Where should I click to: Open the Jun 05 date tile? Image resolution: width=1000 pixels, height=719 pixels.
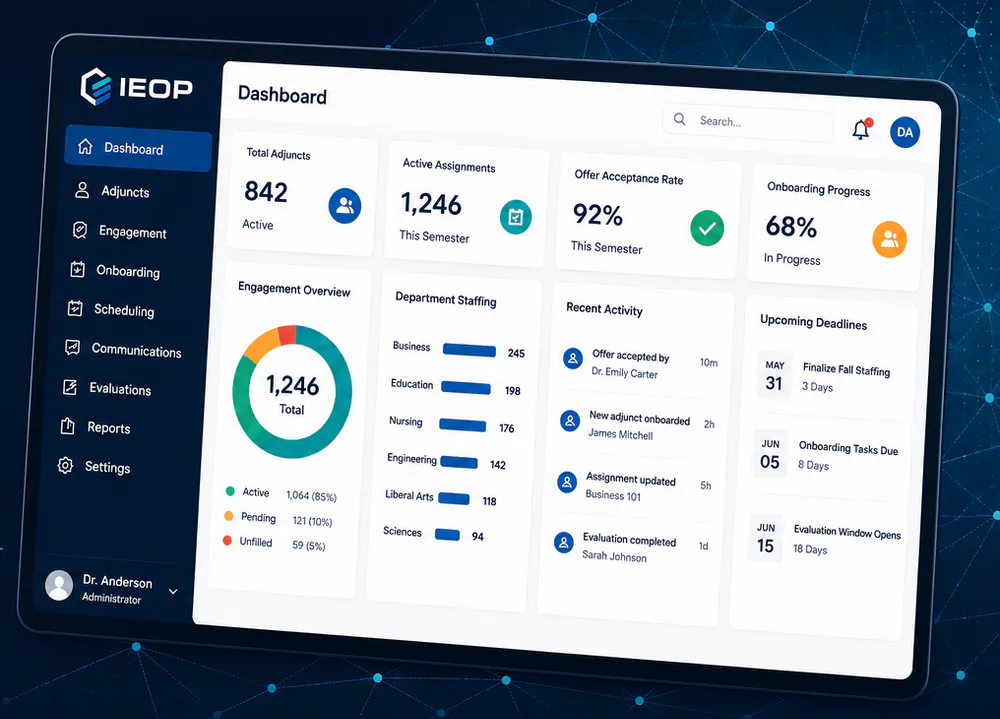770,454
